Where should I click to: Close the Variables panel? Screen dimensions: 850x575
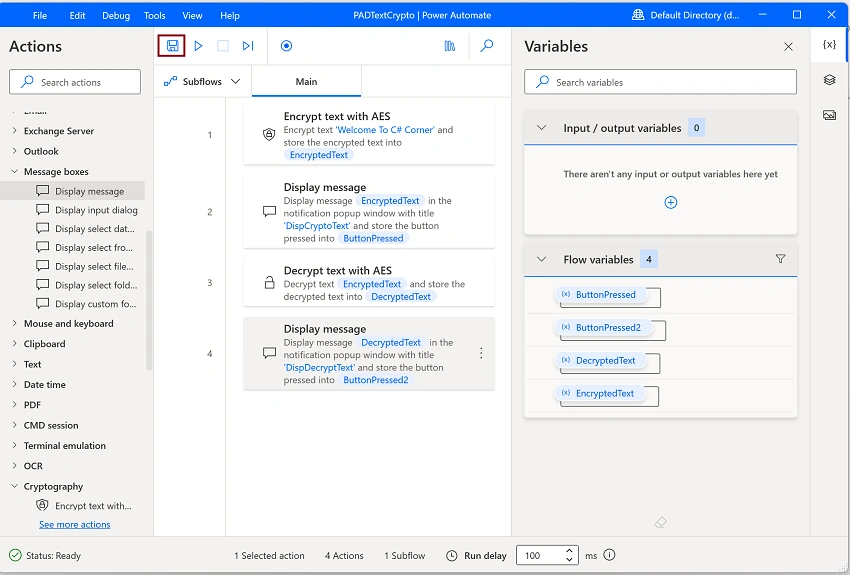(788, 47)
